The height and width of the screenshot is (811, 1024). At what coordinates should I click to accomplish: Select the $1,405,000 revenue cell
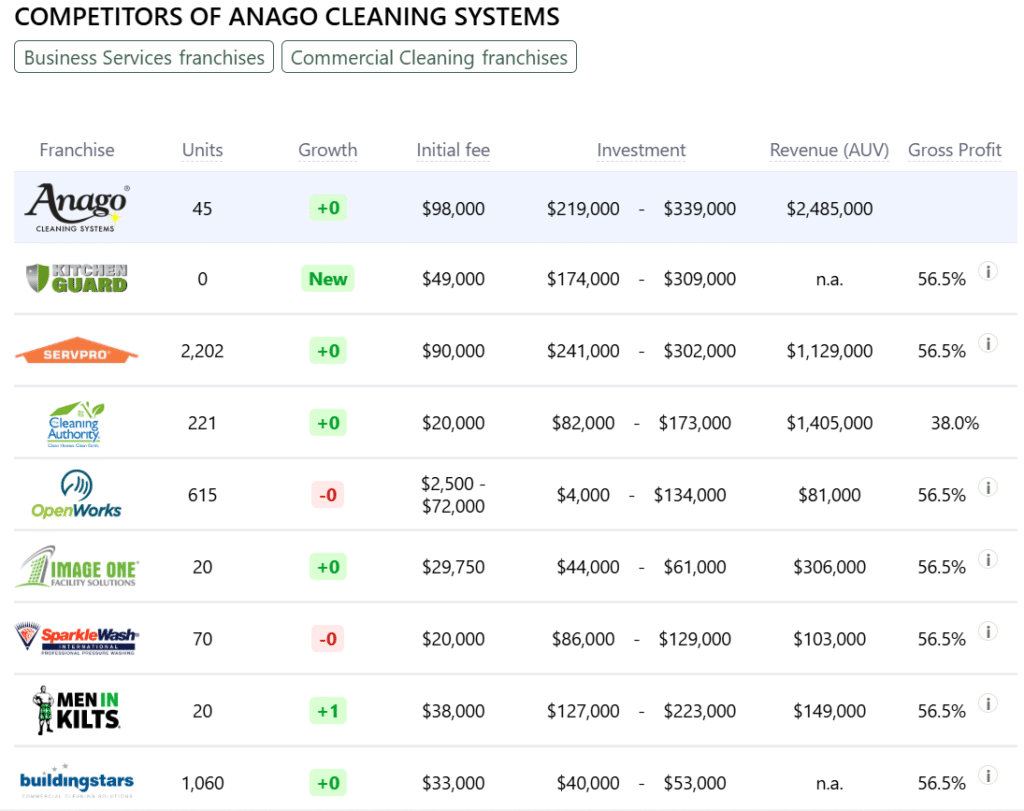829,423
